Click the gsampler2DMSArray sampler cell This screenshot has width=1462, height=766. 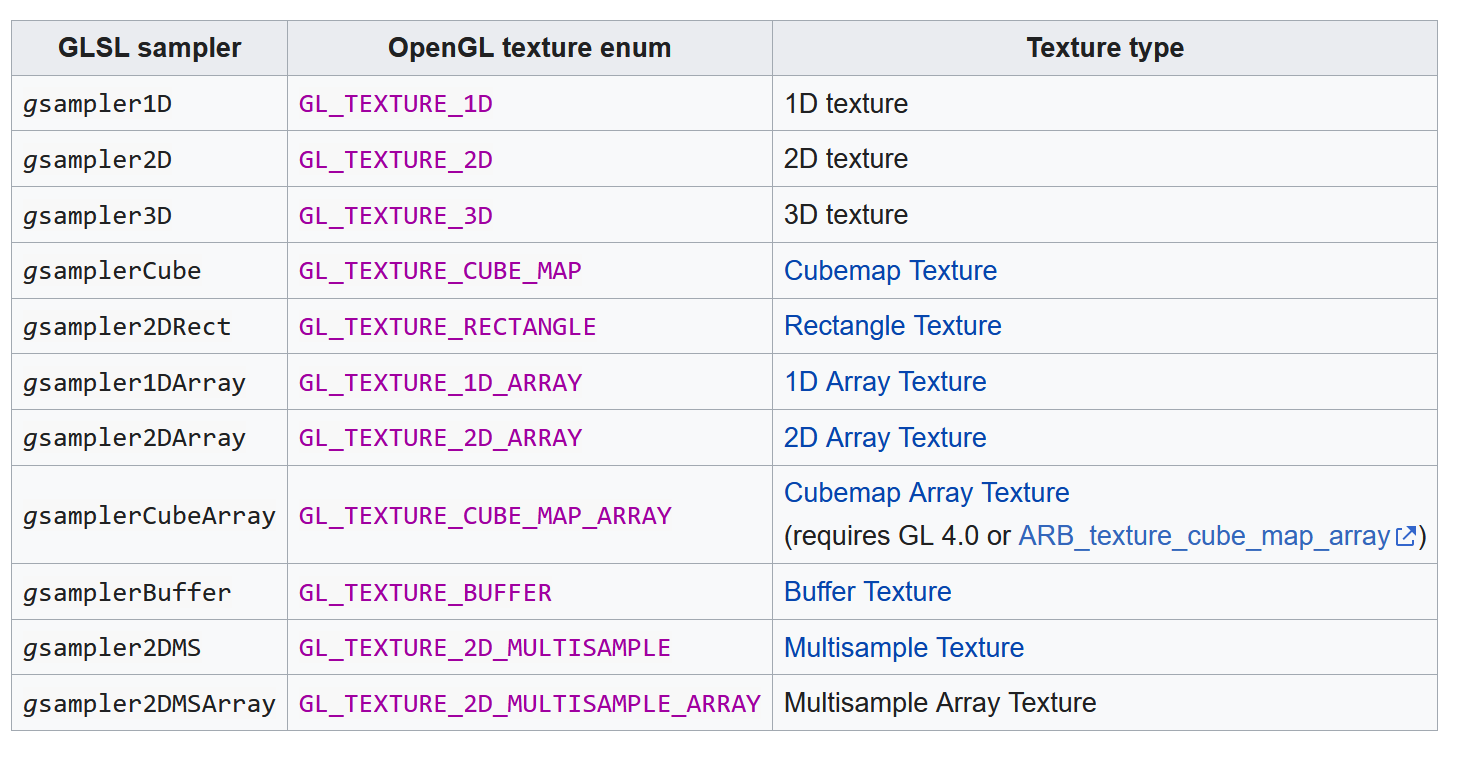(149, 704)
